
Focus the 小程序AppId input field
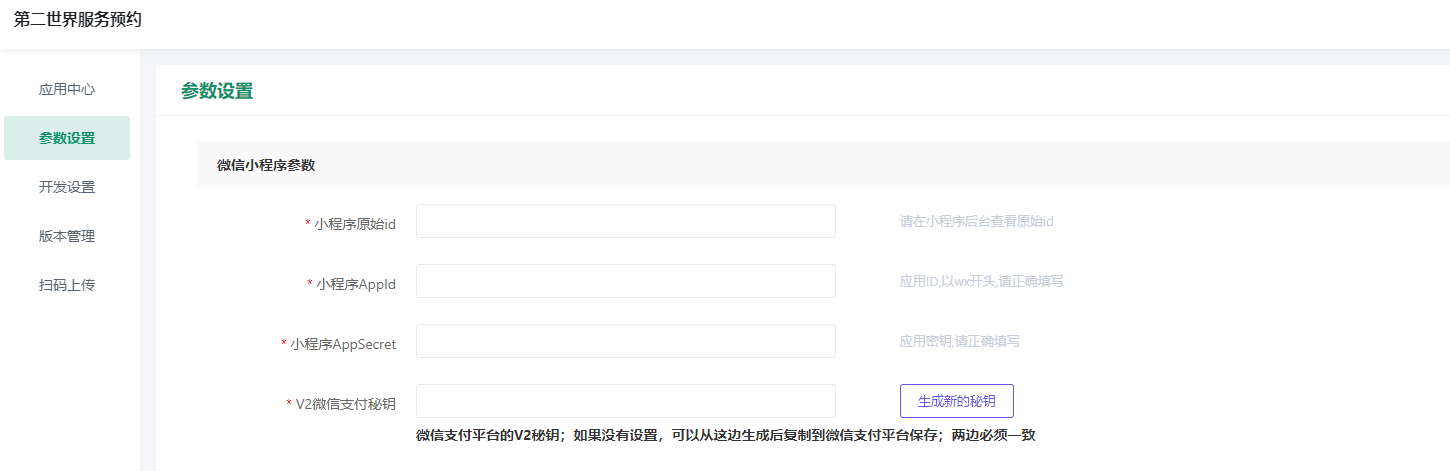pyautogui.click(x=626, y=281)
